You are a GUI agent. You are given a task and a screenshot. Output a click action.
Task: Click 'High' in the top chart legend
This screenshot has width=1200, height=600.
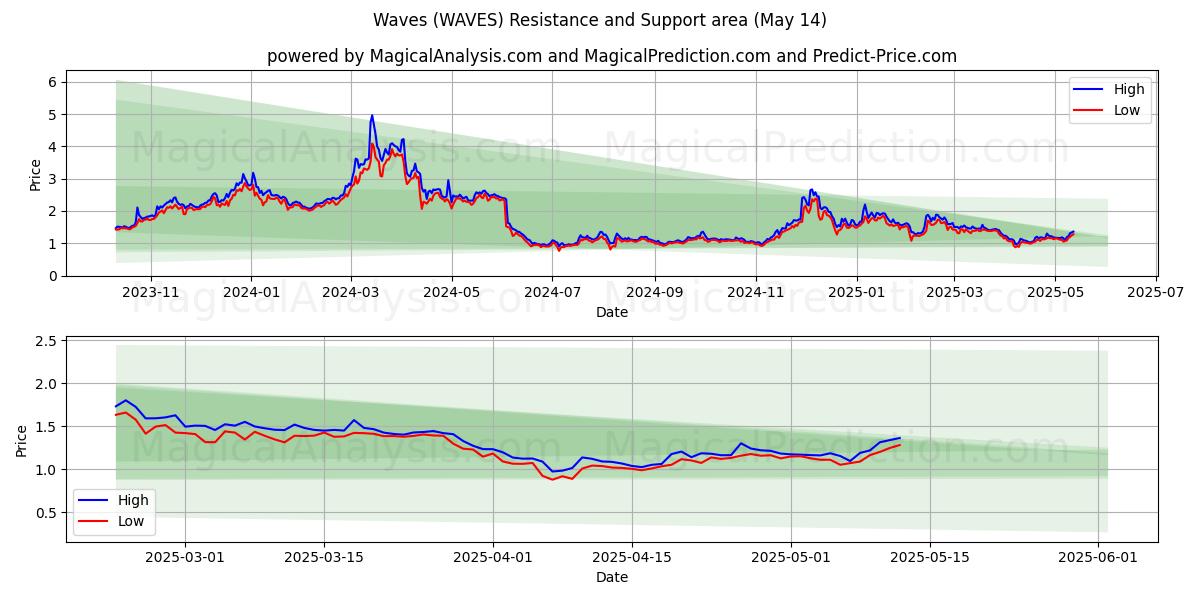pos(1129,89)
